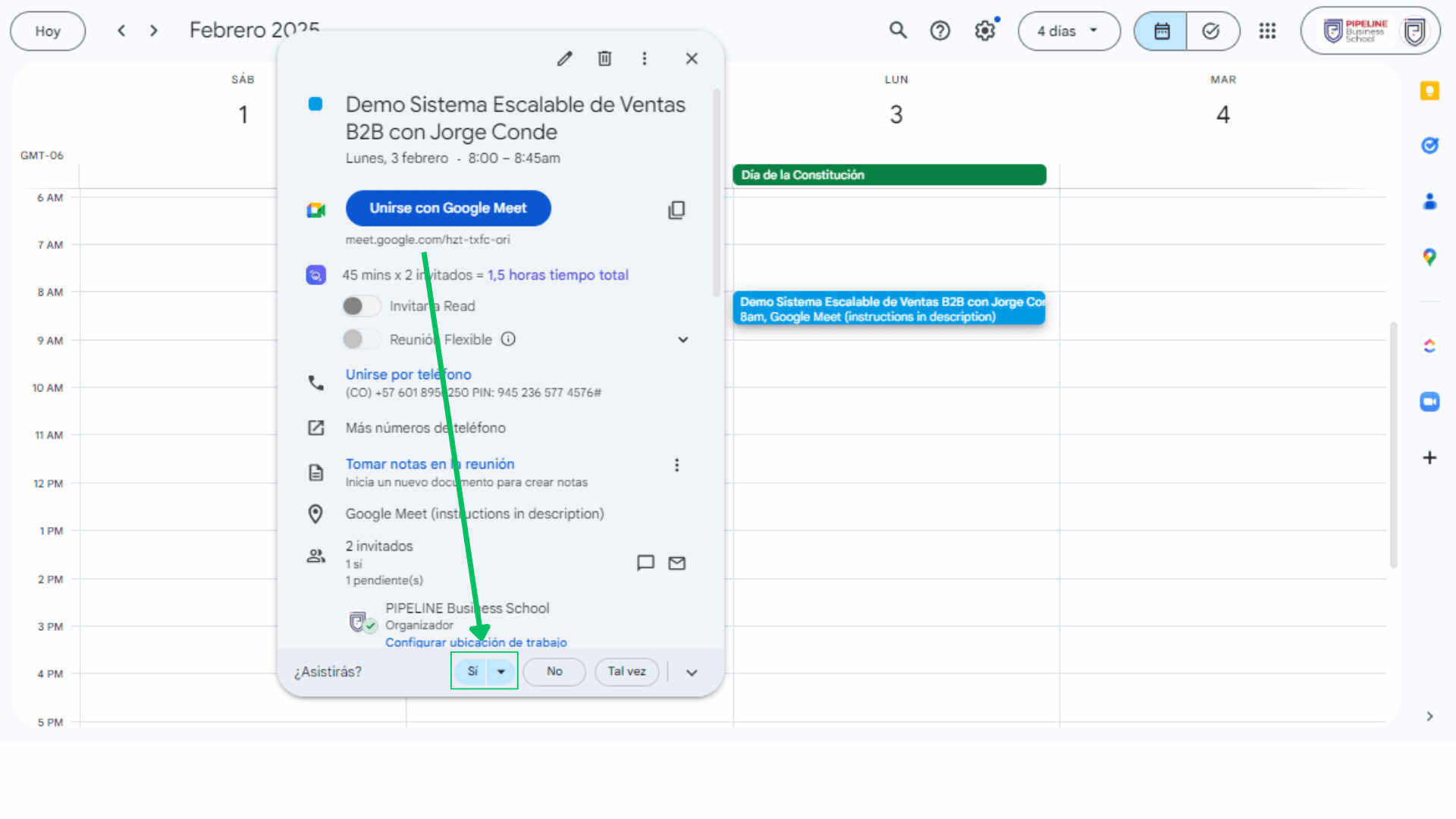
Task: Open Contacts in side panel
Action: (1429, 201)
